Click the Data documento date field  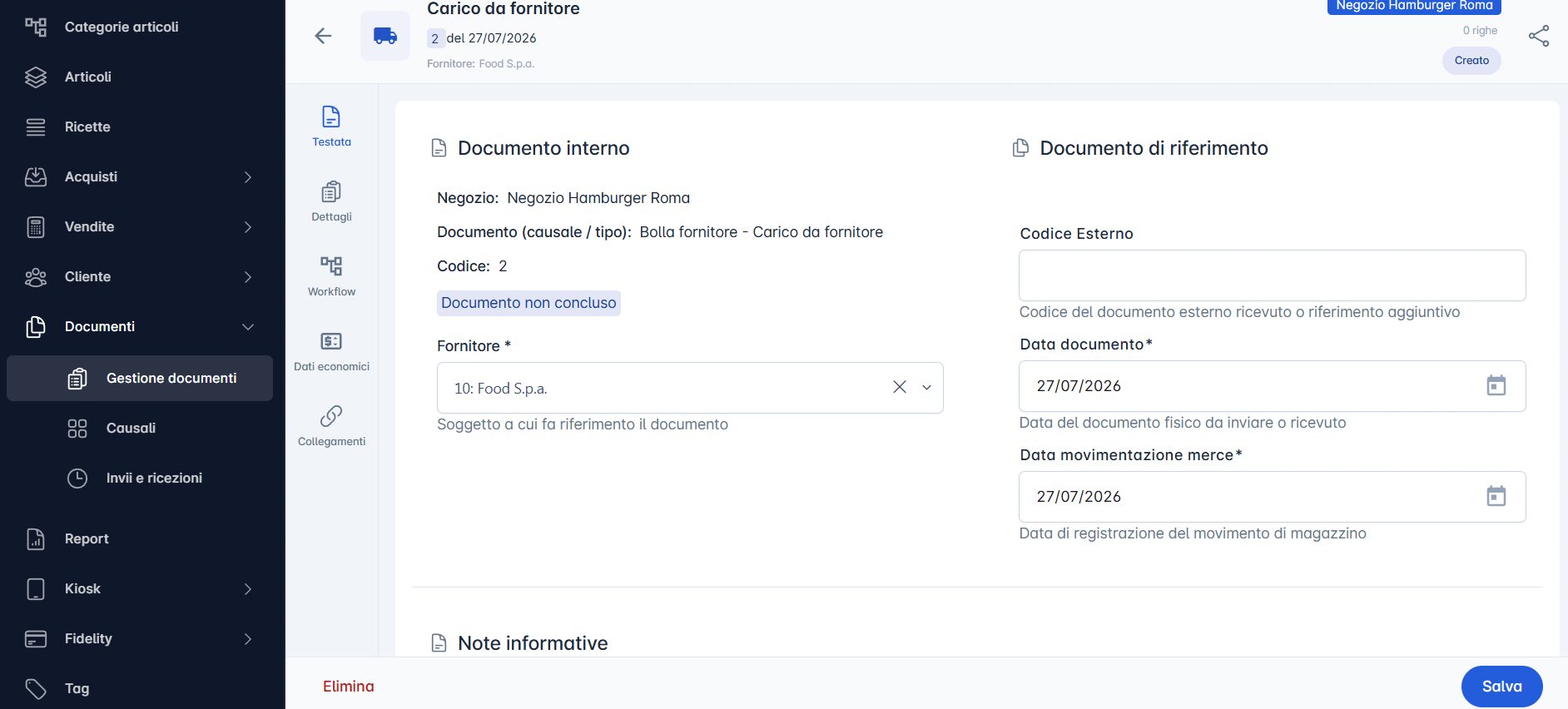[1272, 386]
